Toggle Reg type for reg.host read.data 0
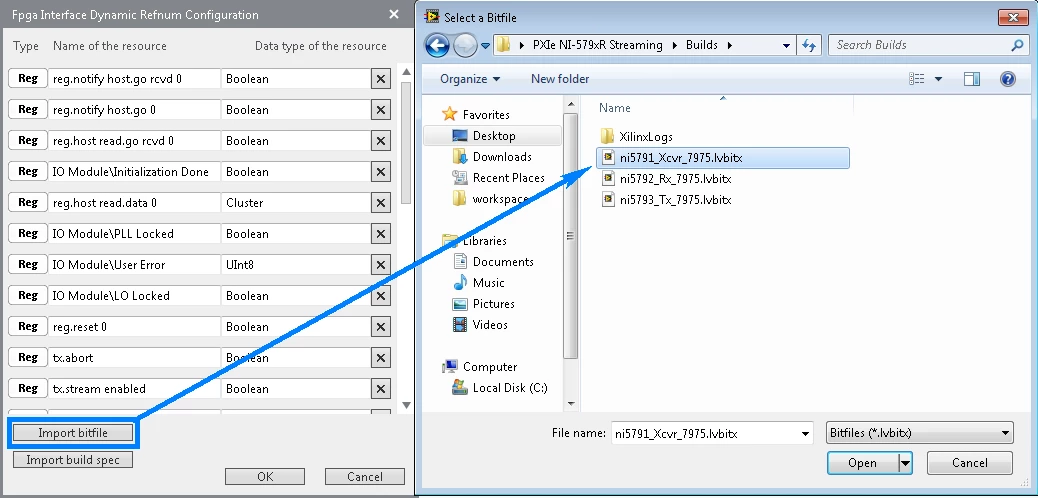The width and height of the screenshot is (1038, 498). pos(28,202)
